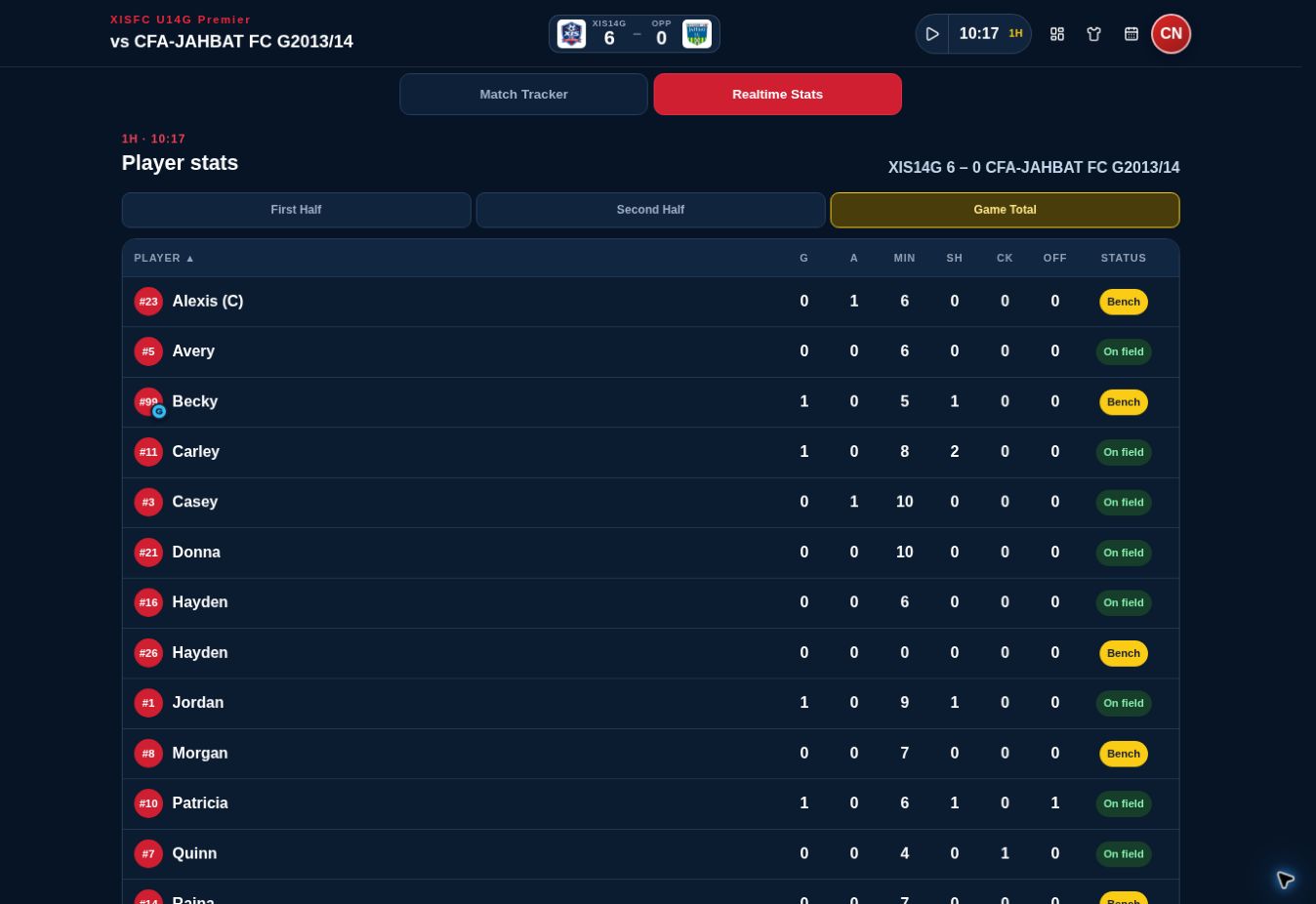Screen dimensions: 1316x904
Task: Sort by the SH shots column
Action: pyautogui.click(x=955, y=259)
